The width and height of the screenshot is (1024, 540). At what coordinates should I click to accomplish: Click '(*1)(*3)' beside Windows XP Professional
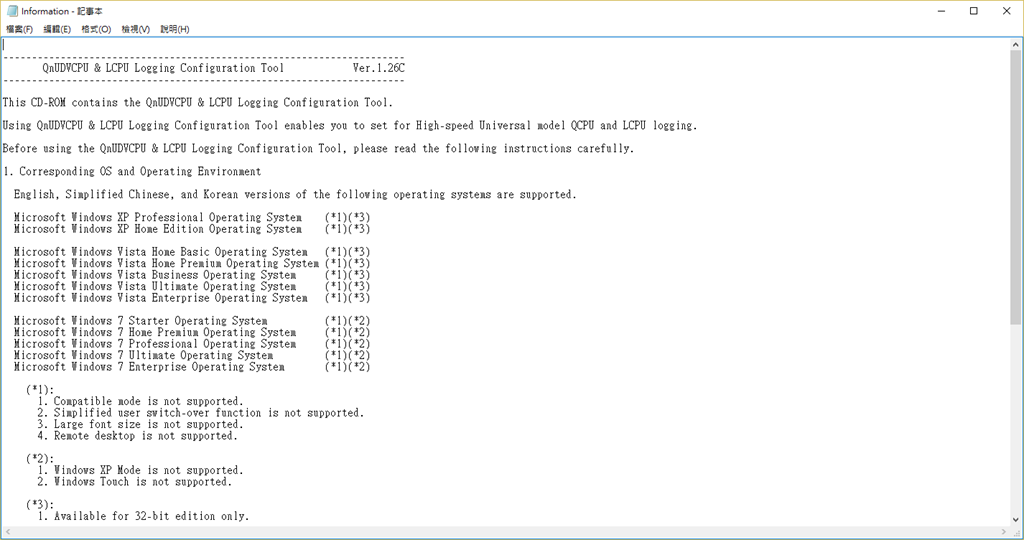point(347,217)
